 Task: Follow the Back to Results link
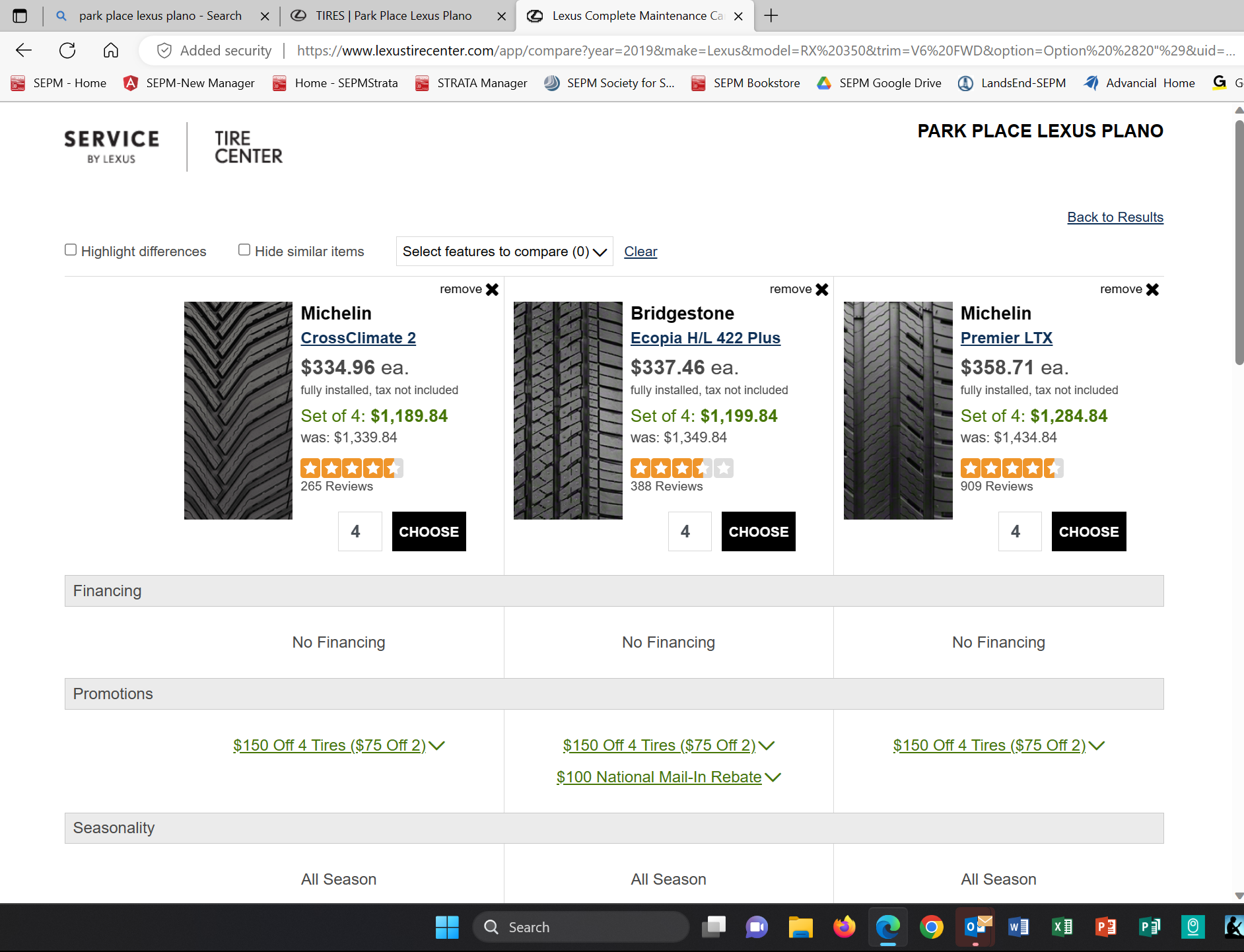click(1115, 217)
